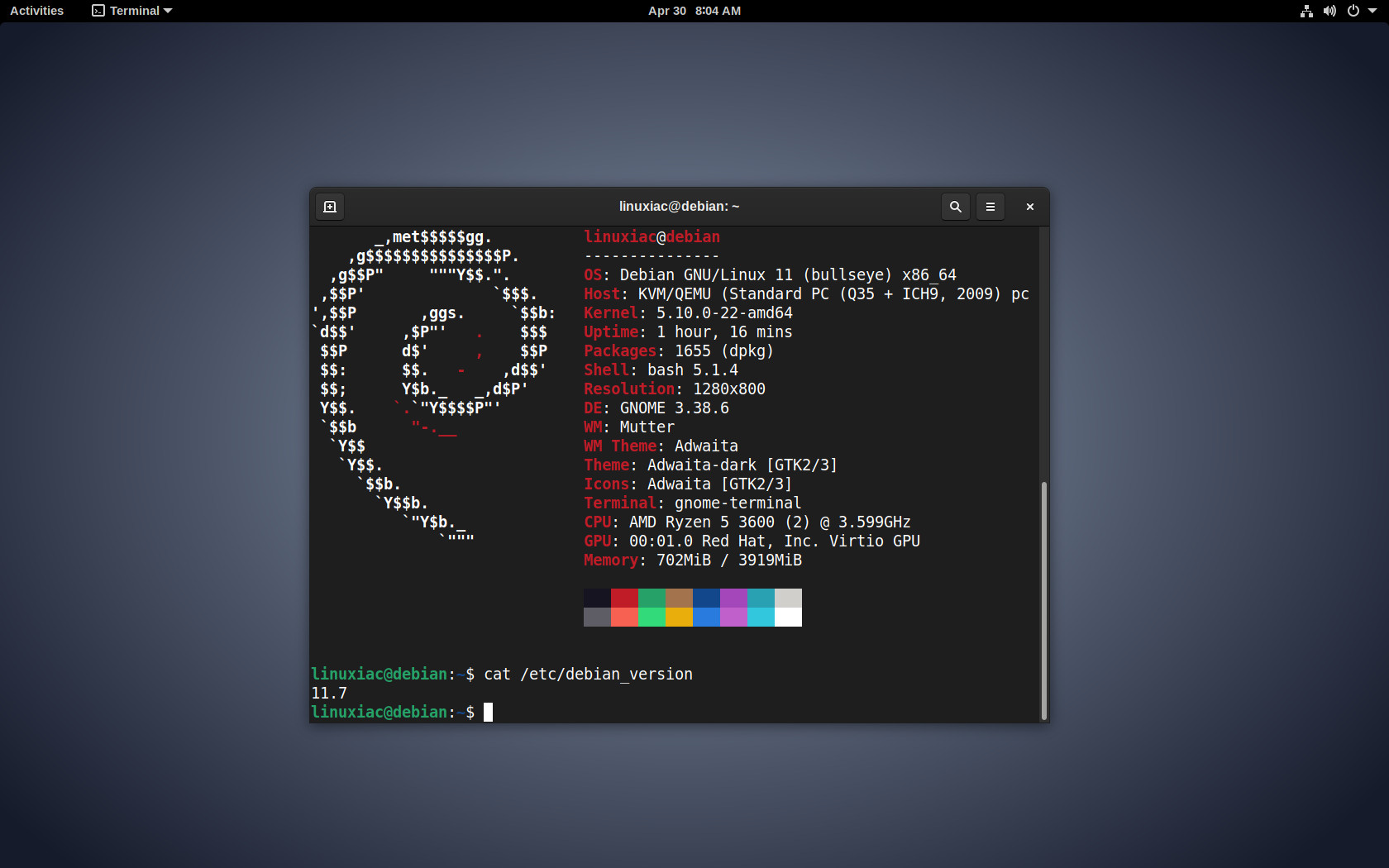Click the 'Shell: bash 5.1.4' line
Screen dimensions: 1389x868
click(661, 370)
